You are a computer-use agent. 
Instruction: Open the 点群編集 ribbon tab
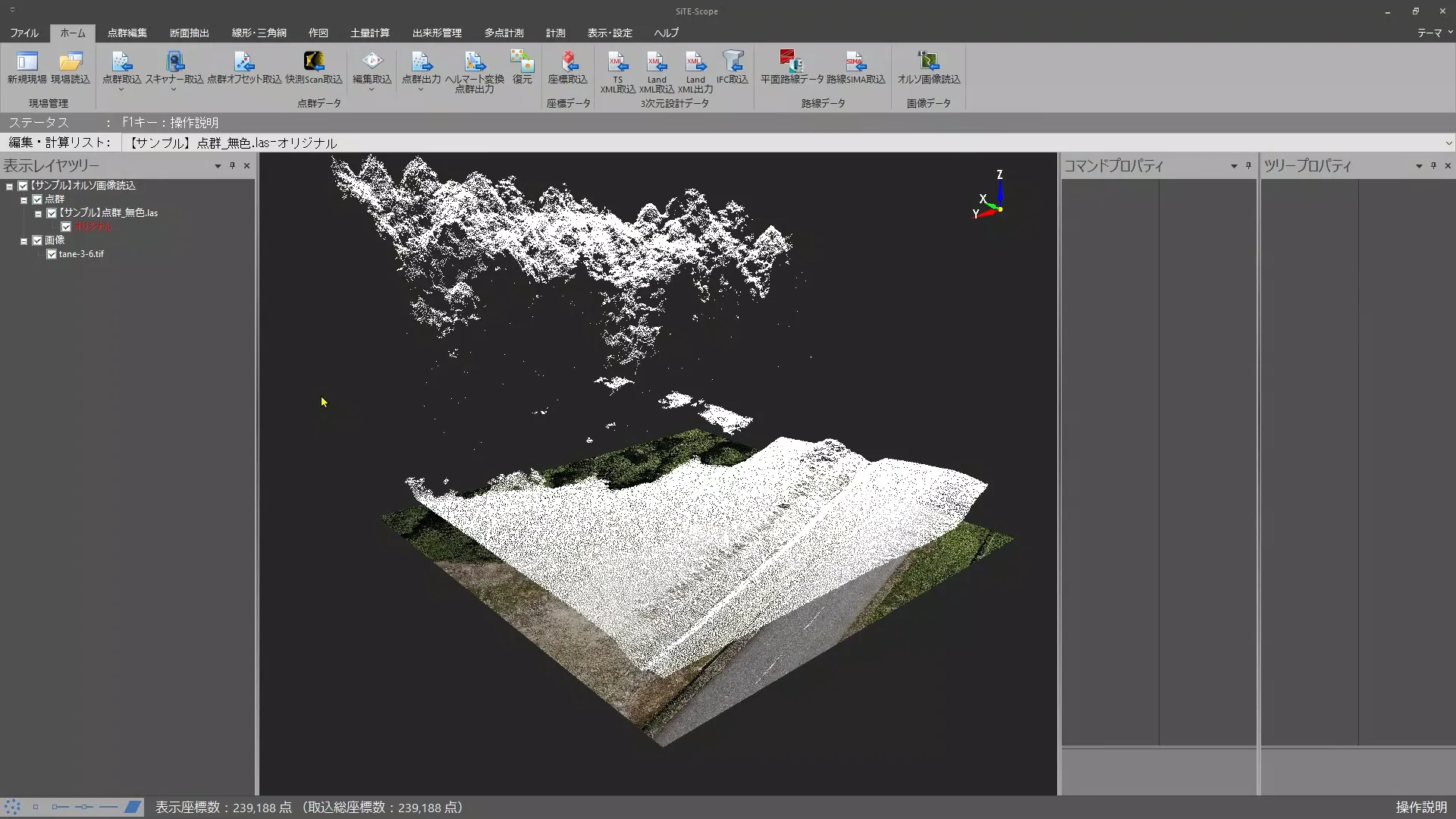tap(127, 33)
